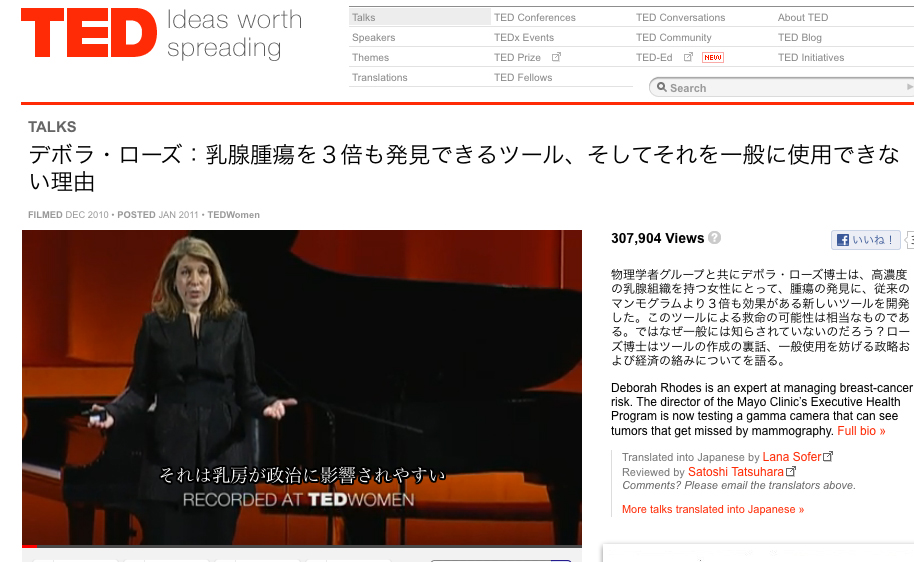Click the external link icon beside TED-Ed
Image resolution: width=914 pixels, height=562 pixels.
(688, 57)
